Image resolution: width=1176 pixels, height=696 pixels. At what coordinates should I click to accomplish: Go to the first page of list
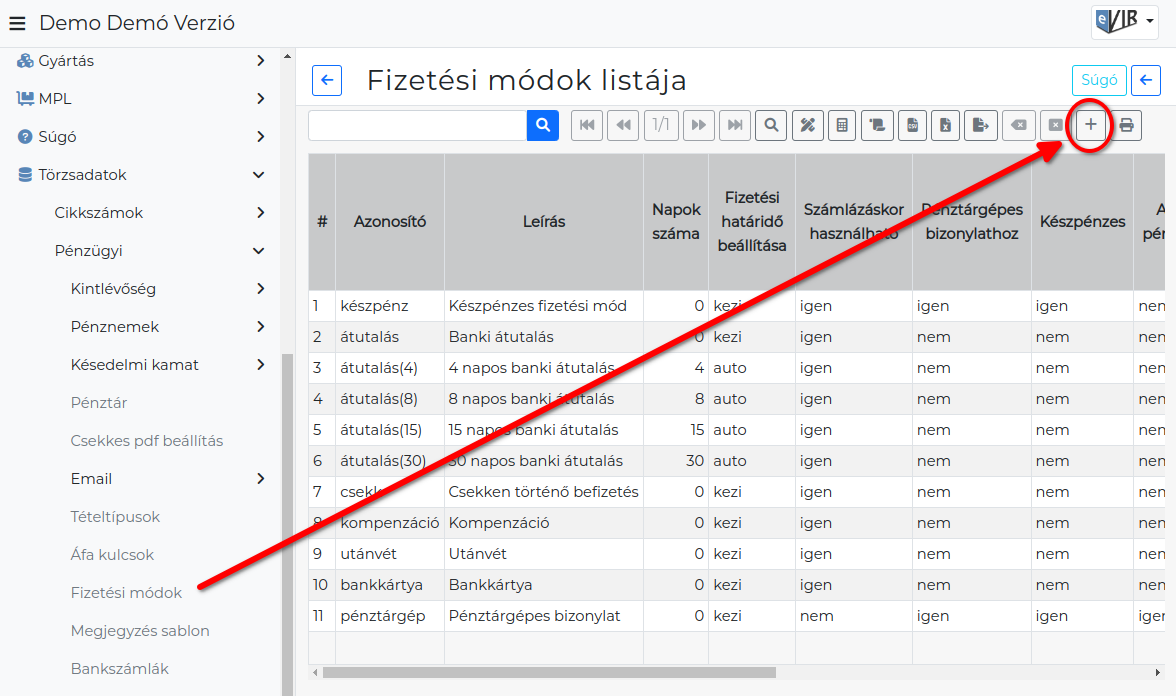[x=587, y=125]
